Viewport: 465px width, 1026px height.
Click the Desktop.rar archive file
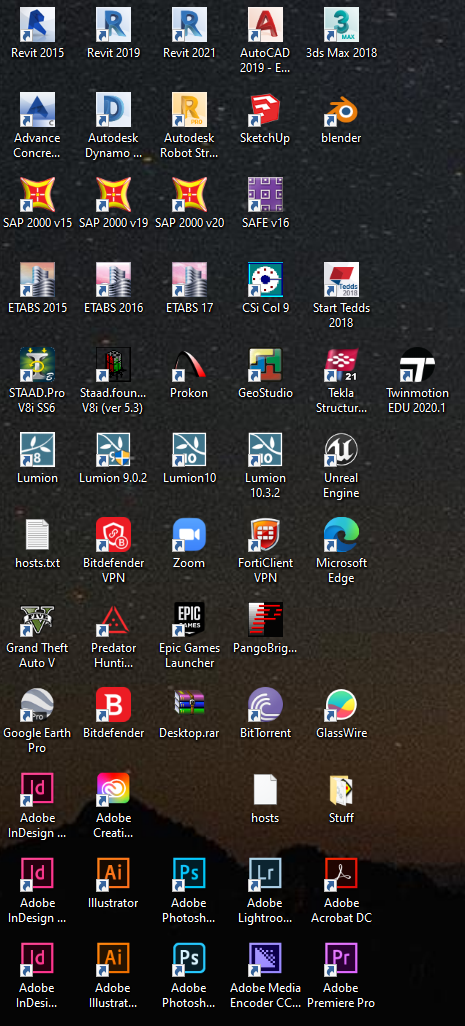[189, 705]
